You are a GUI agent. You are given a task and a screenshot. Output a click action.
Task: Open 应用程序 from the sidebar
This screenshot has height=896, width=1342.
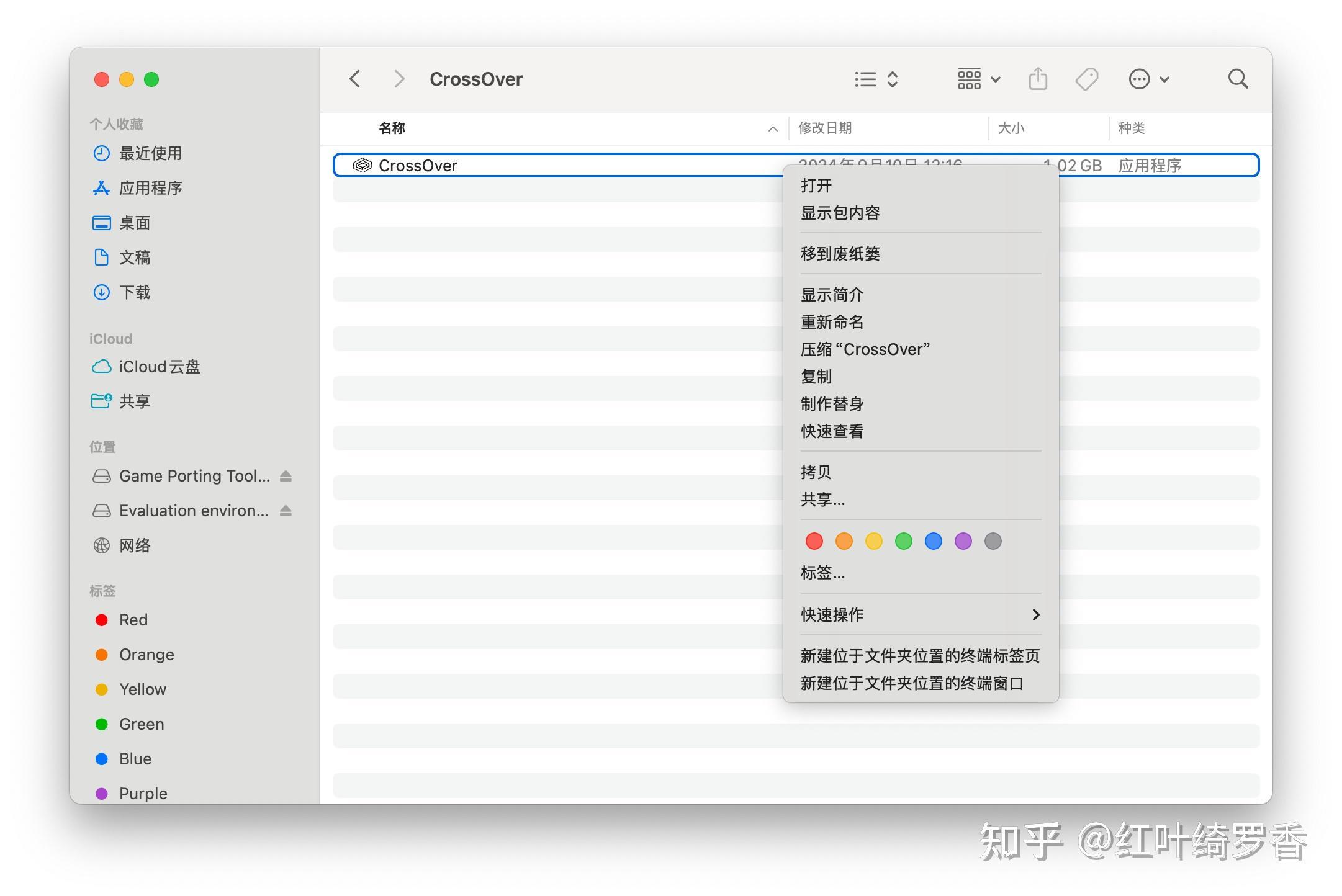[x=150, y=188]
